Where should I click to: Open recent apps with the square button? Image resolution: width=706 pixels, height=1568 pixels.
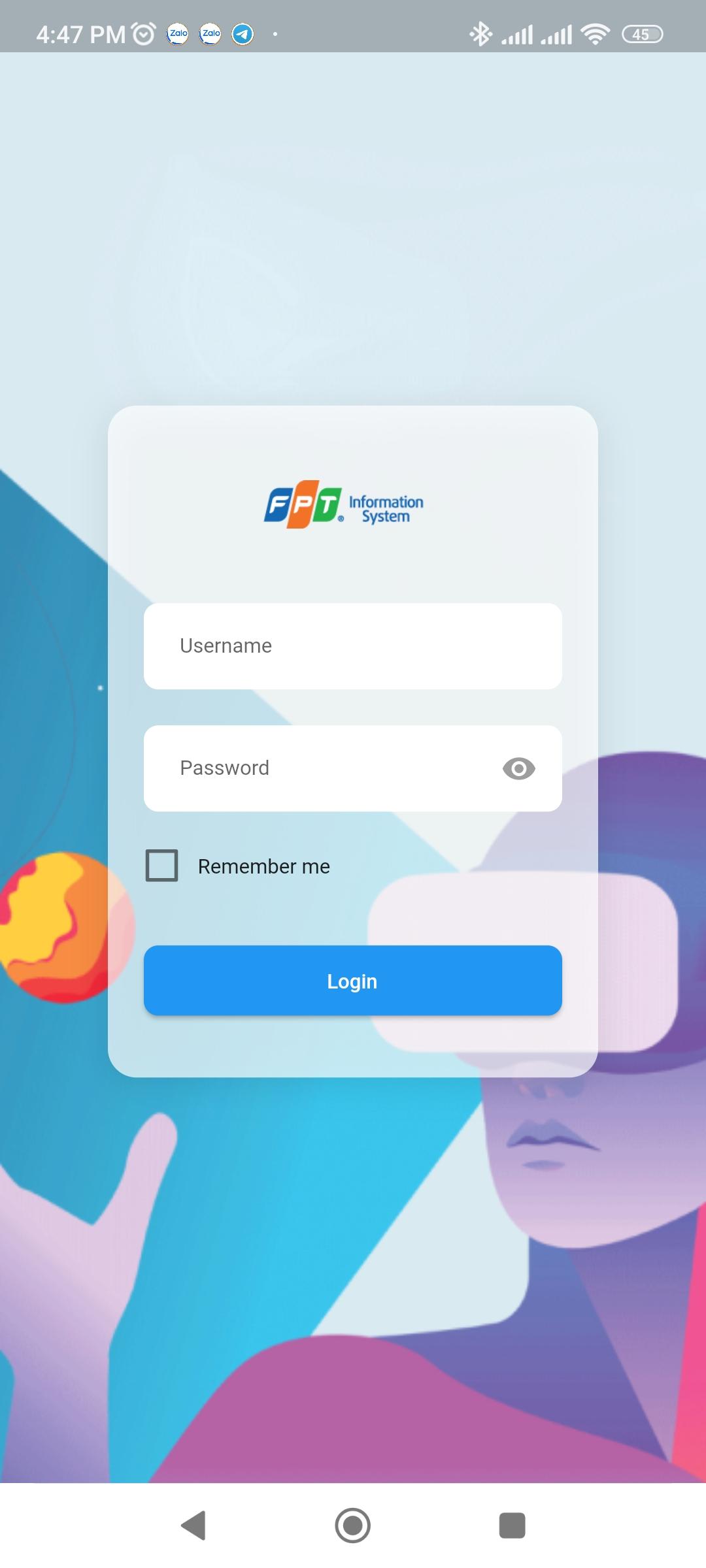[x=513, y=1526]
